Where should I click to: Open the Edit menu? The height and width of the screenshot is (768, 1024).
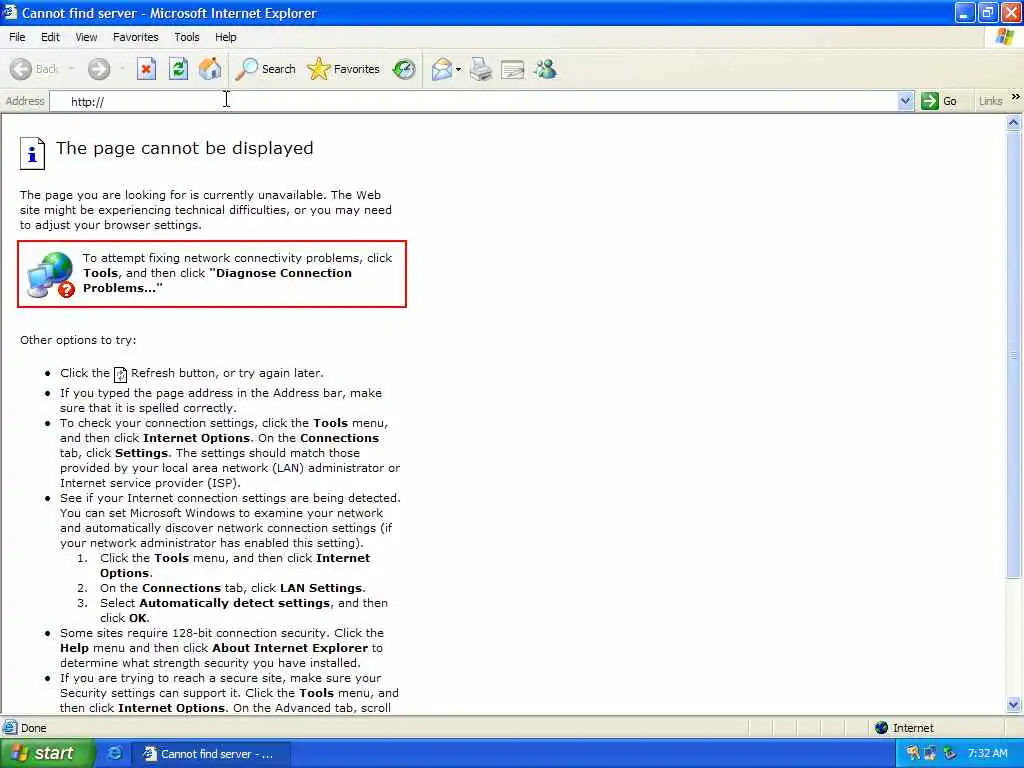[x=50, y=37]
